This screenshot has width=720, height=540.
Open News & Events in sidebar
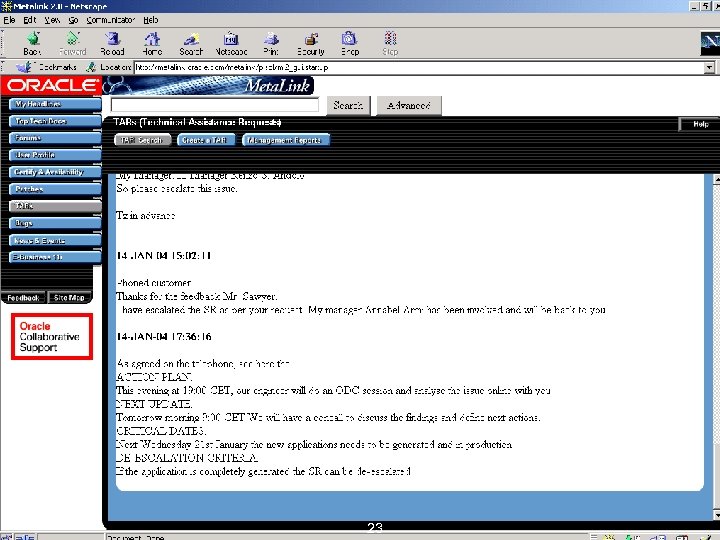point(55,241)
